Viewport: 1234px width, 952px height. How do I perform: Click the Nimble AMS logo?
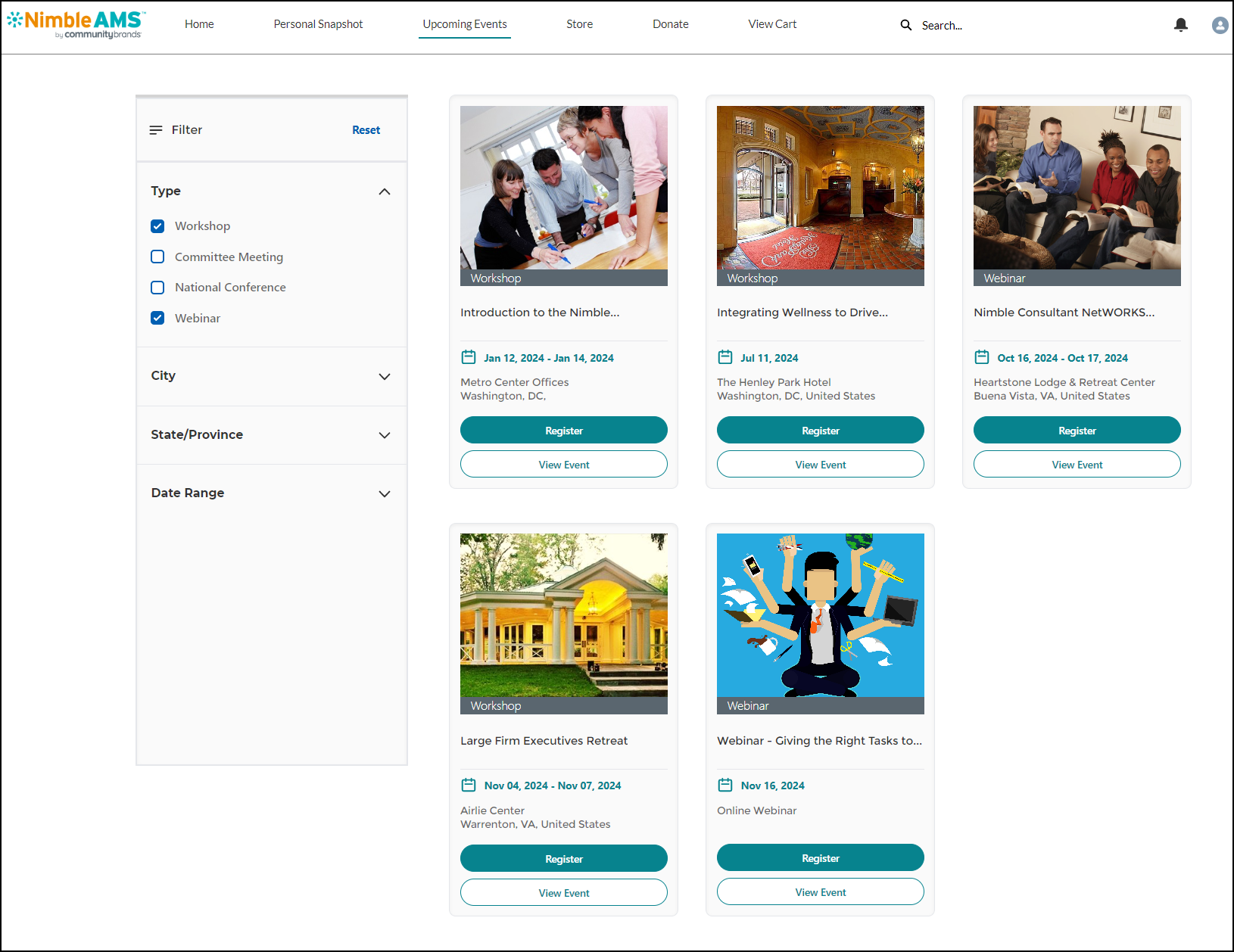(x=76, y=24)
